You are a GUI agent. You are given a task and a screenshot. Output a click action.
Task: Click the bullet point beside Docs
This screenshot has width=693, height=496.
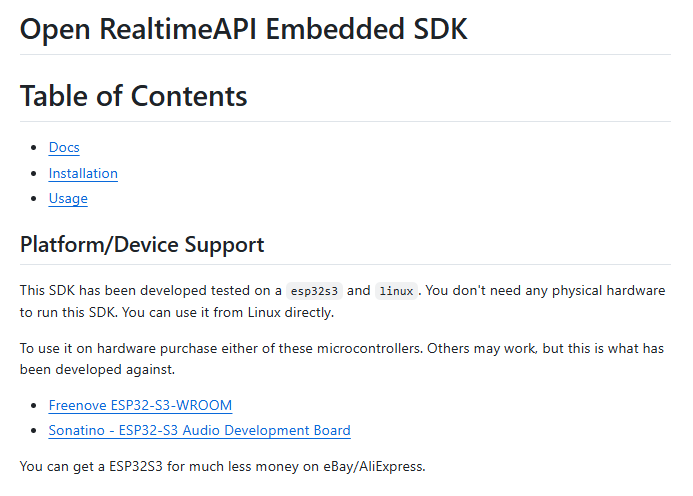[x=34, y=148]
